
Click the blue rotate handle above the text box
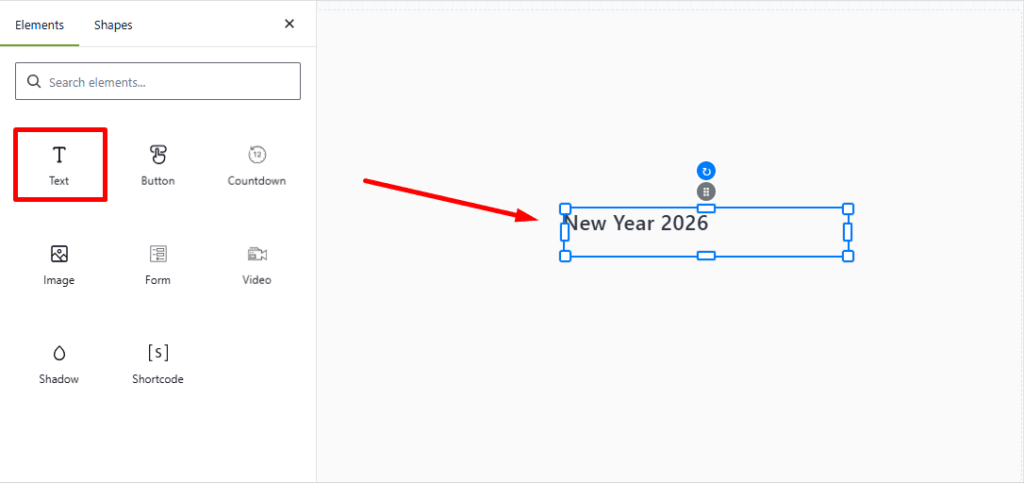(706, 171)
